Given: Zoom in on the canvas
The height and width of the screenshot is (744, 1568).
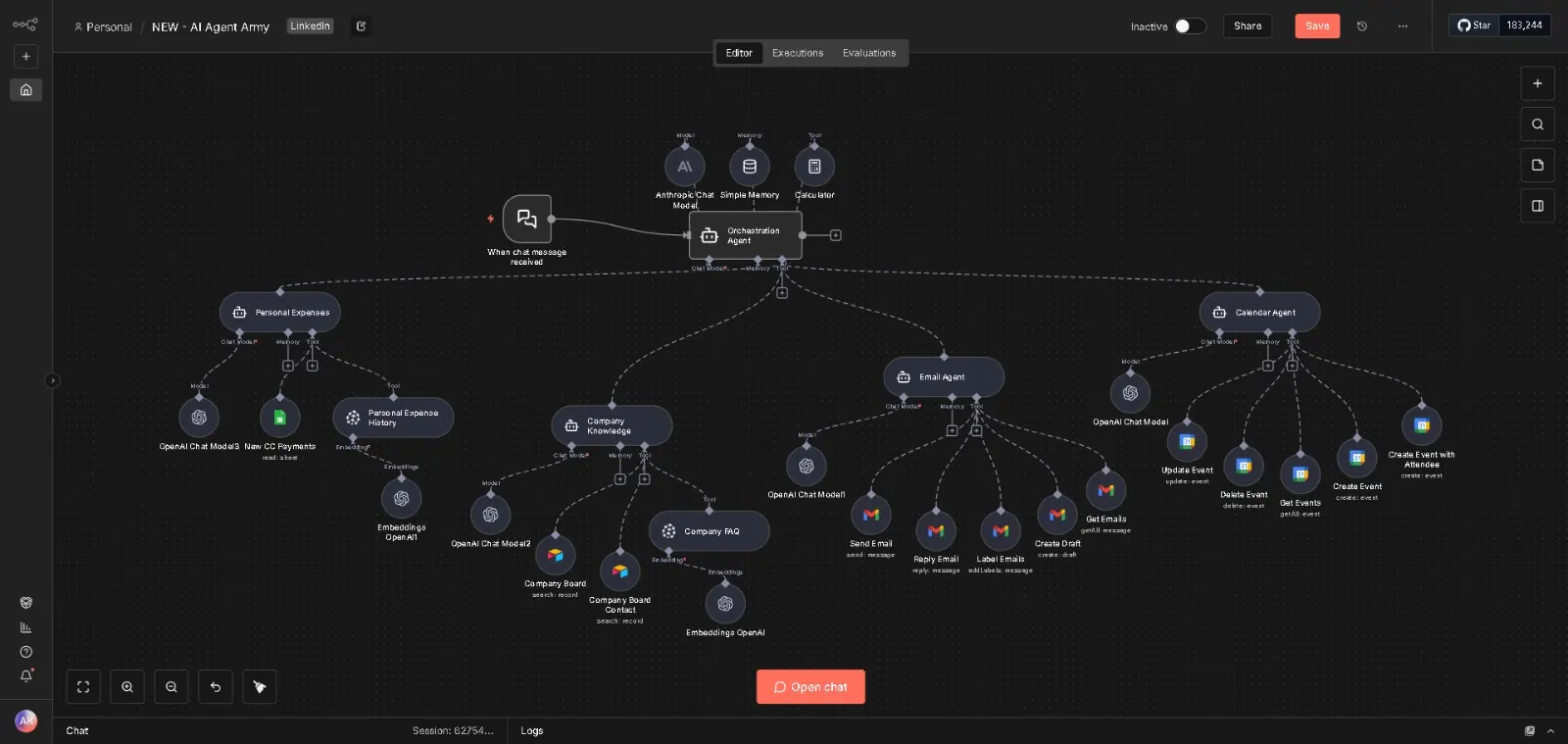Looking at the screenshot, I should point(127,687).
